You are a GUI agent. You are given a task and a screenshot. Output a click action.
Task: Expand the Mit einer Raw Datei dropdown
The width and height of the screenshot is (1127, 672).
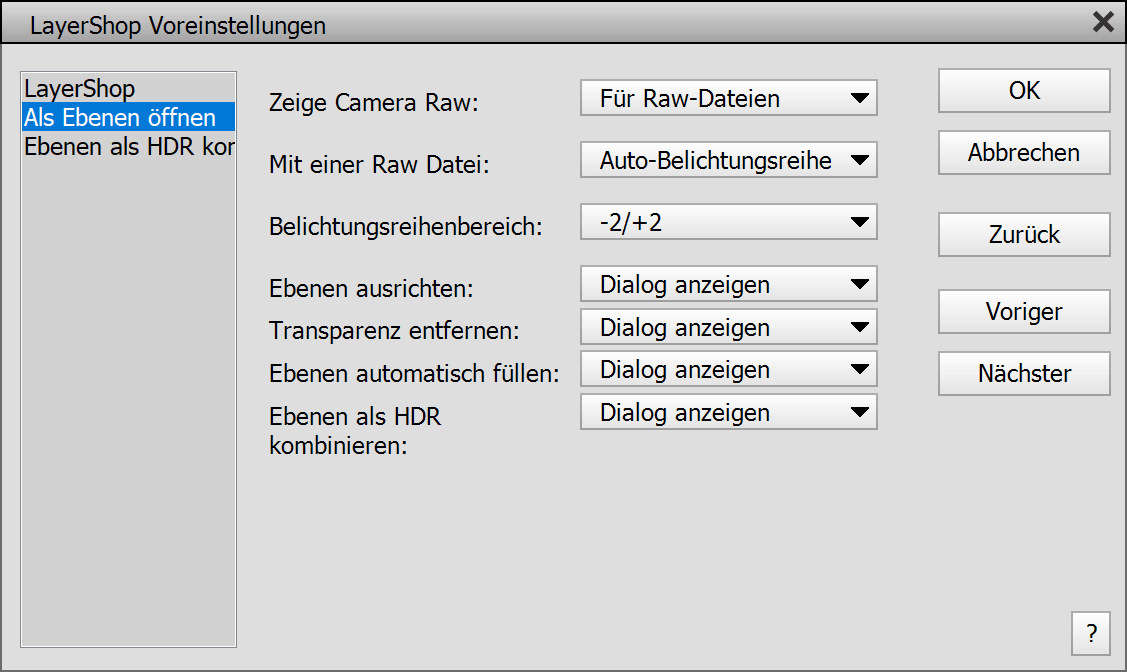click(x=728, y=161)
